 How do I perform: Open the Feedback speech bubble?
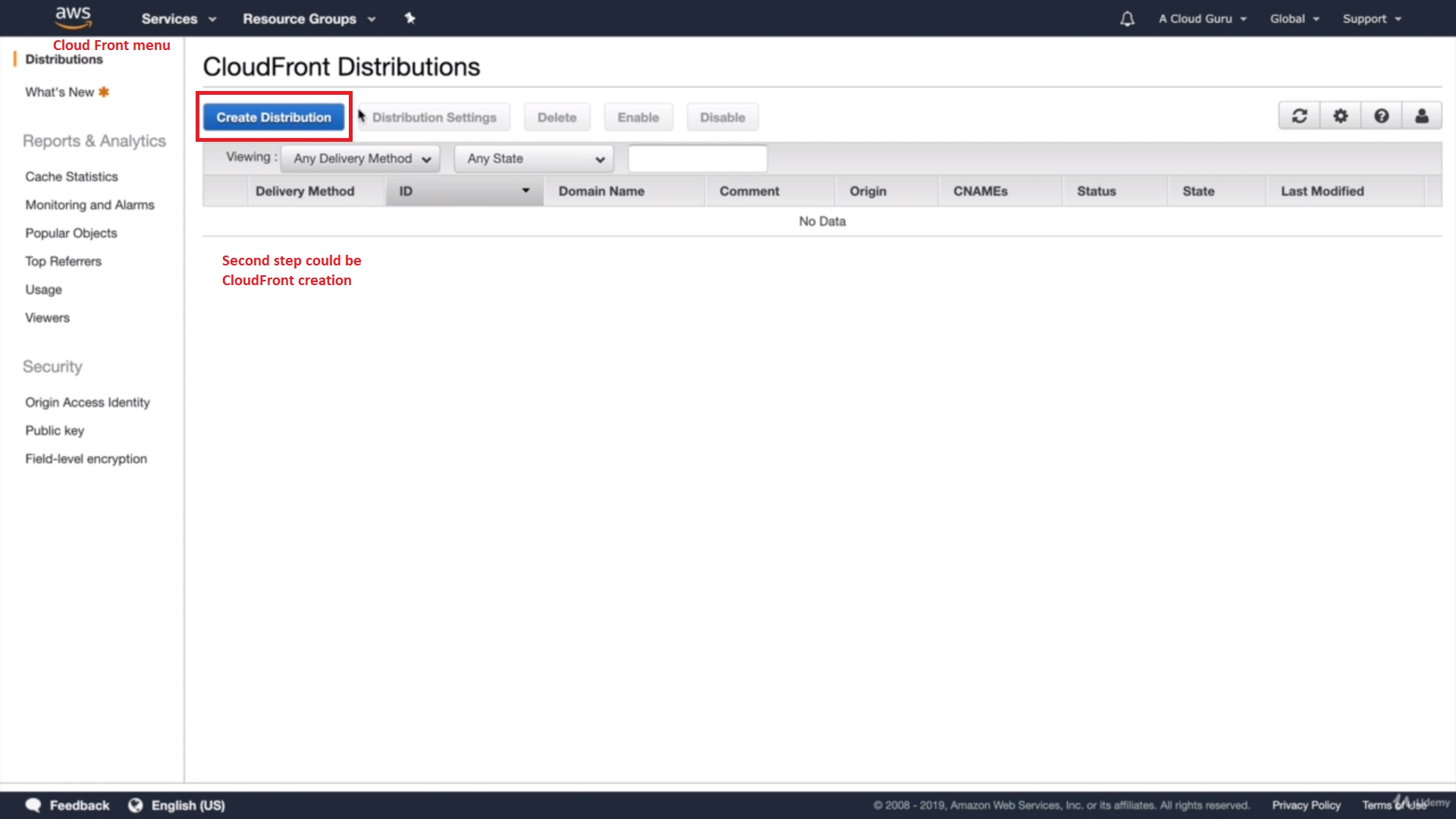tap(33, 805)
